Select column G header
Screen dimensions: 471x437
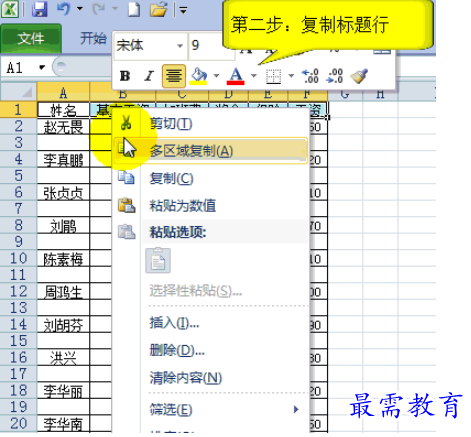345,94
